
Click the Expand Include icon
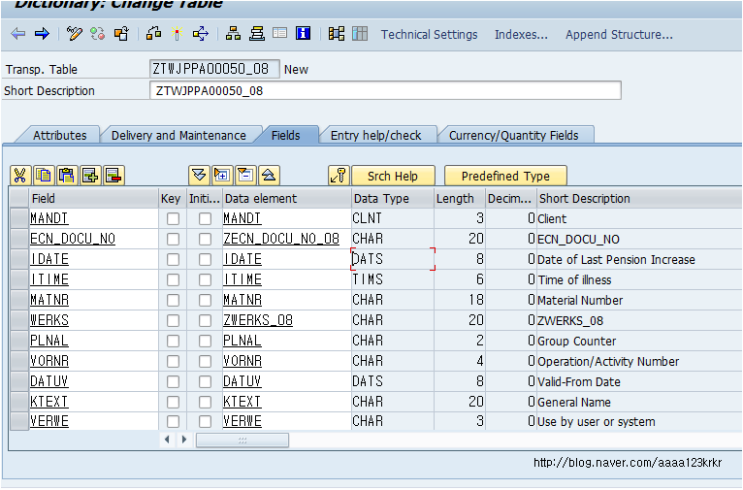pos(222,176)
